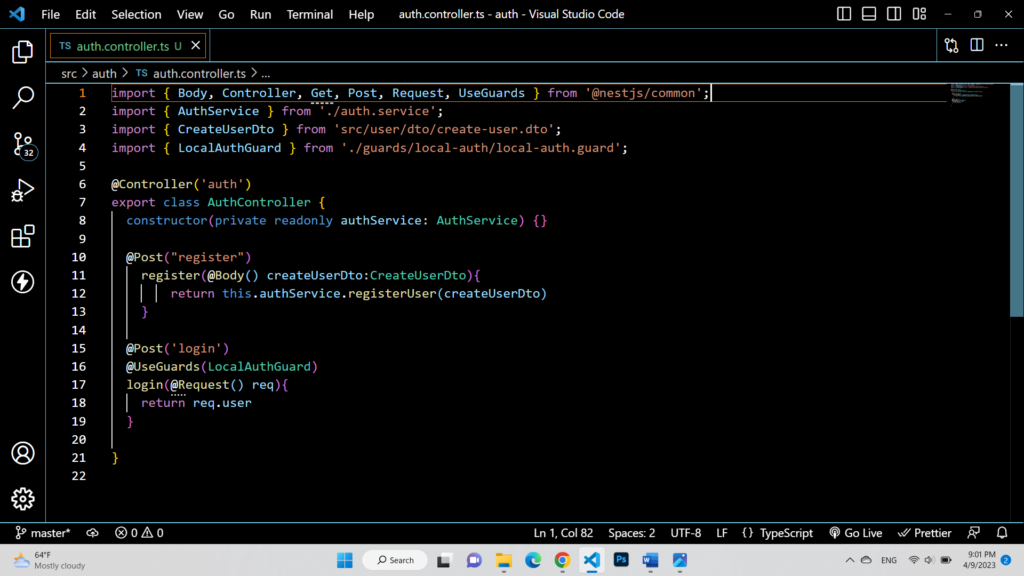Viewport: 1024px width, 576px height.
Task: Click the taskbar Search box
Action: (x=395, y=560)
